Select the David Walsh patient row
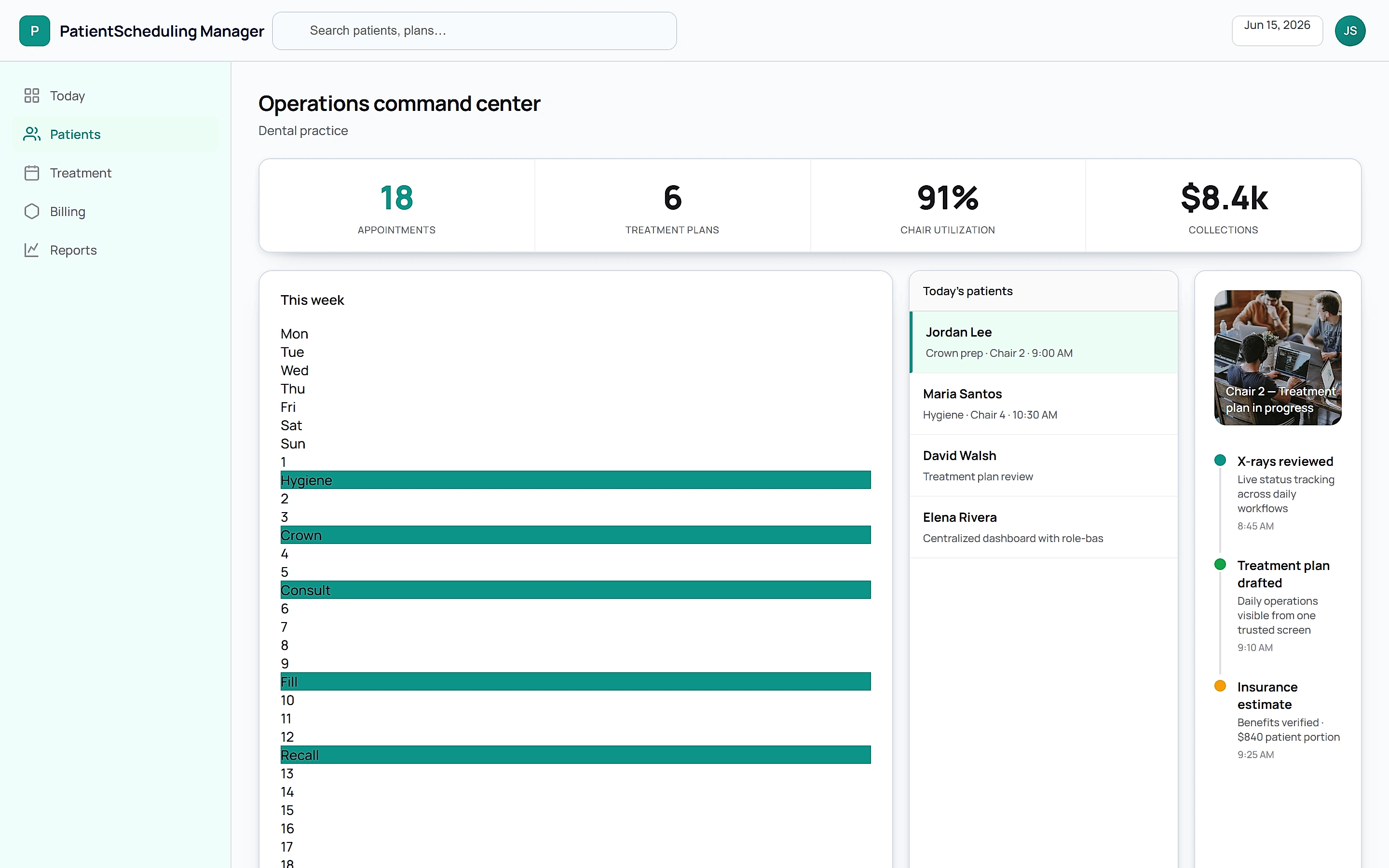This screenshot has height=868, width=1389. pyautogui.click(x=1044, y=465)
